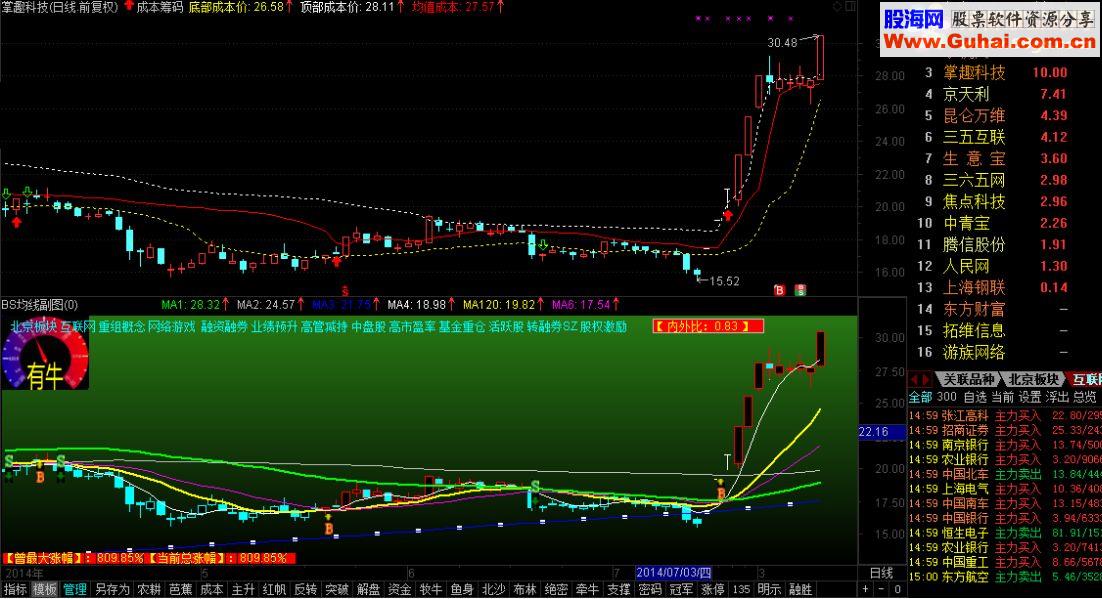
Task: Select the 自选 filter
Action: pos(975,397)
